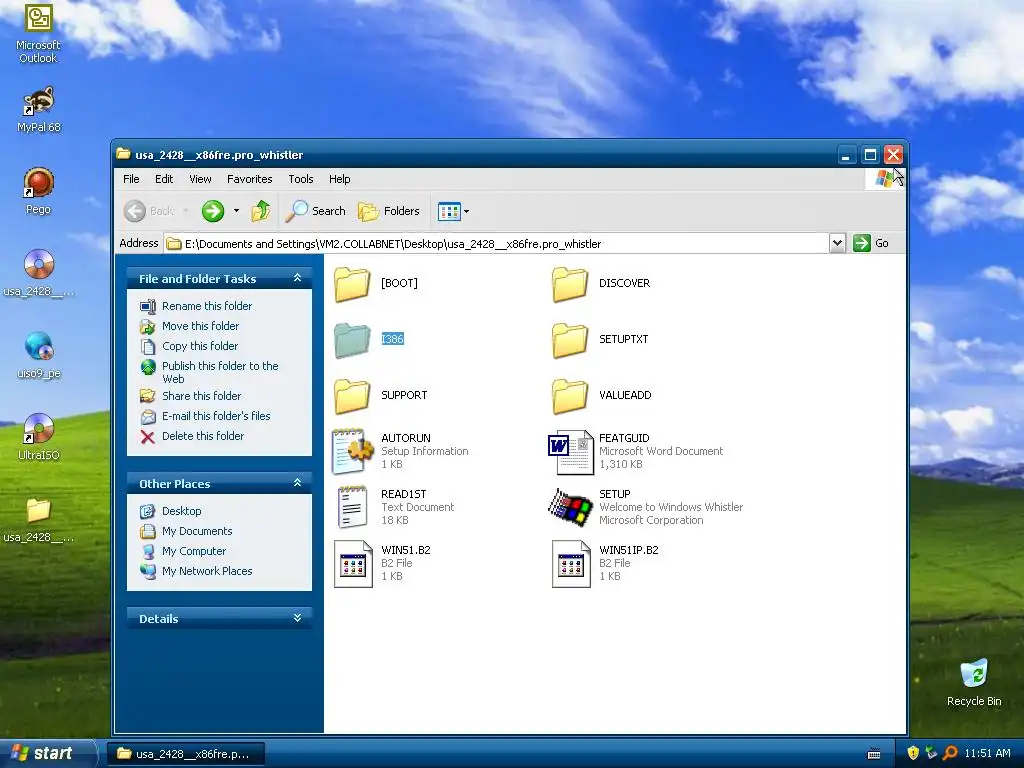Click the folder icon in the title bar
Image resolution: width=1024 pixels, height=768 pixels.
tap(123, 154)
